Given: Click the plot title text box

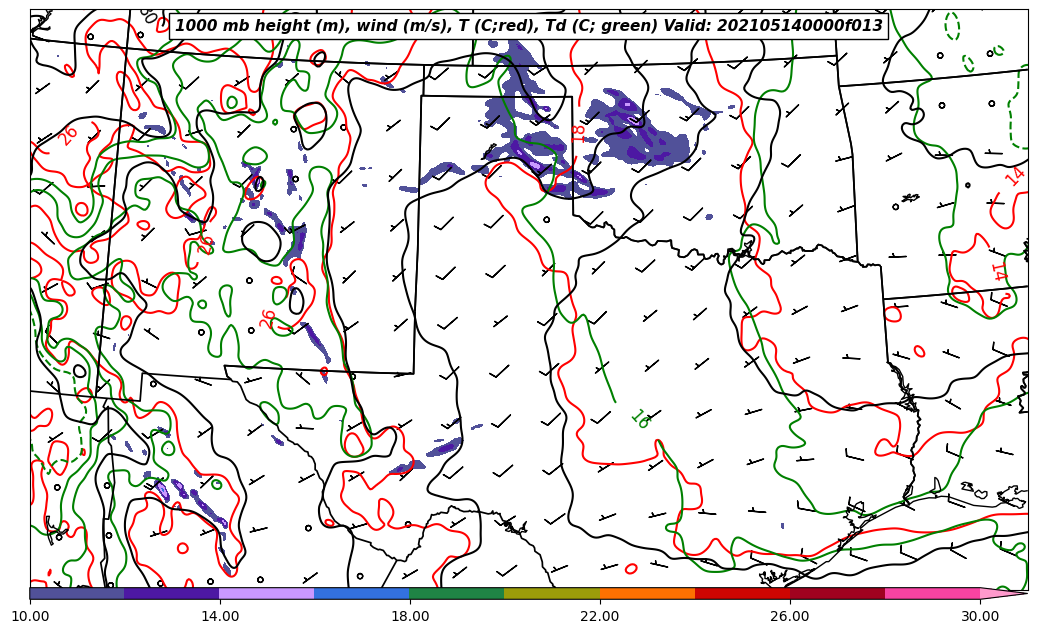Looking at the screenshot, I should pos(528,26).
